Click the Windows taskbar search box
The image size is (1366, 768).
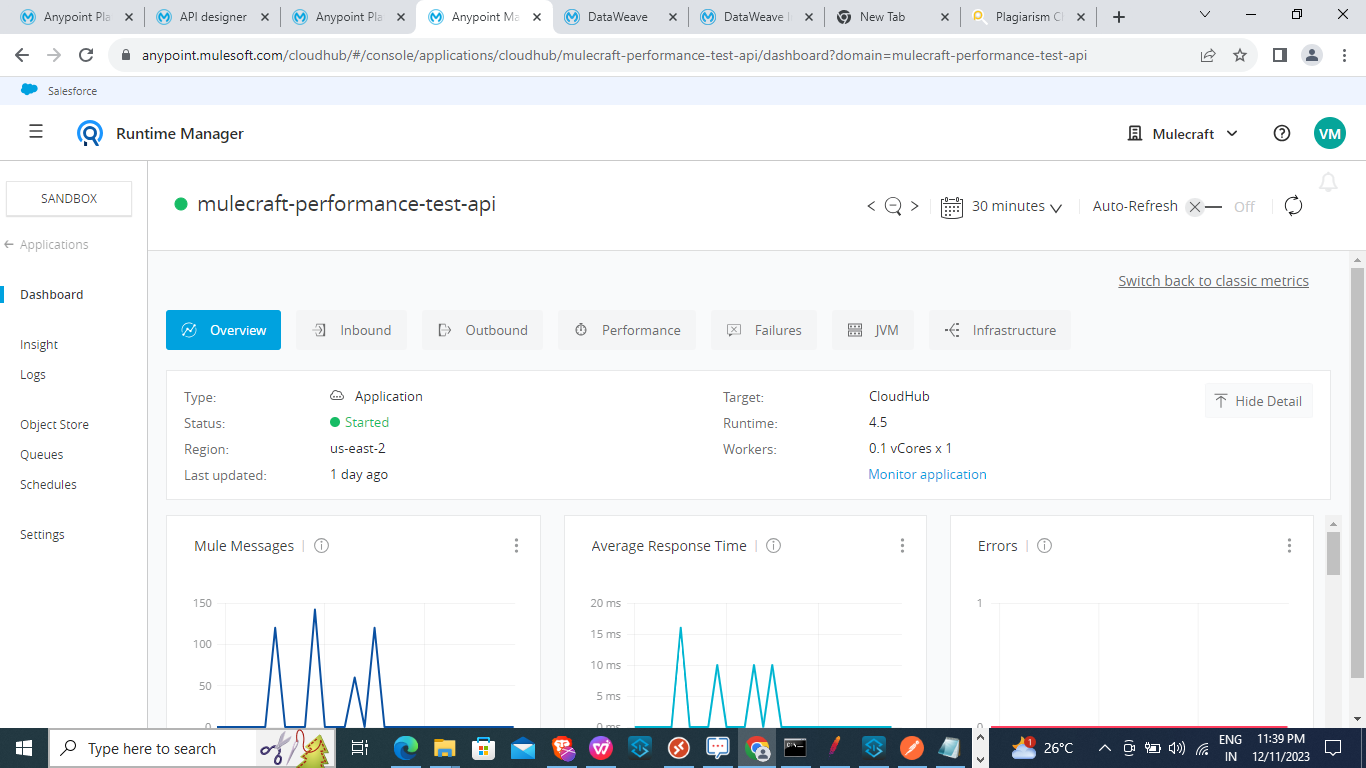tap(150, 748)
